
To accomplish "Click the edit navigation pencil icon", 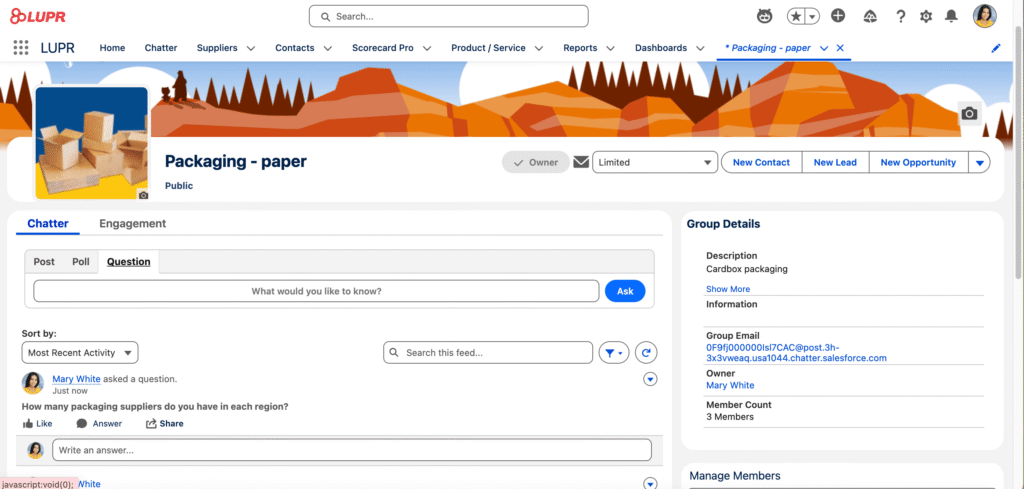I will [995, 48].
